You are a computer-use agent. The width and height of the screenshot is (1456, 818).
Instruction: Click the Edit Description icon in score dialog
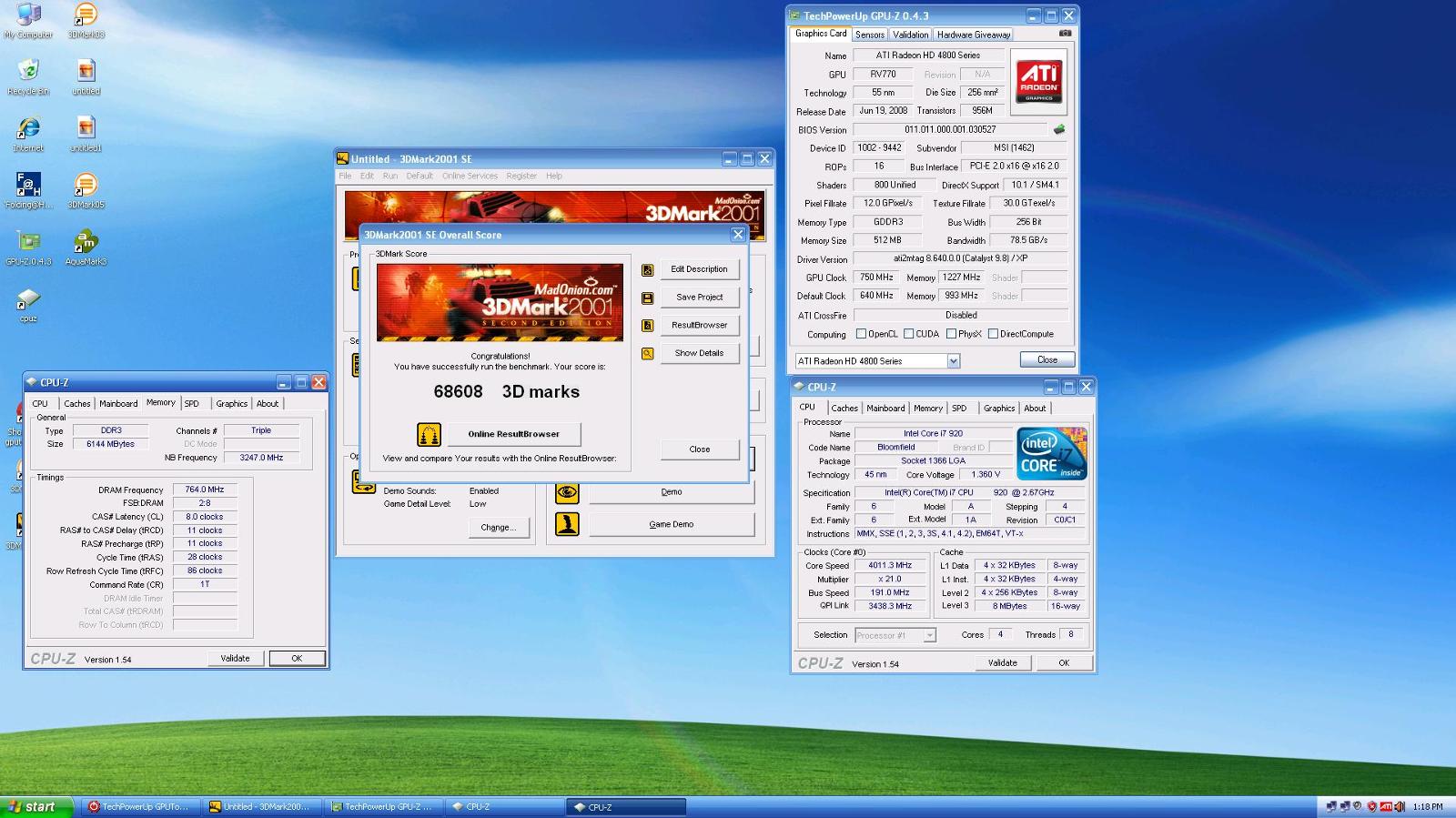point(647,270)
